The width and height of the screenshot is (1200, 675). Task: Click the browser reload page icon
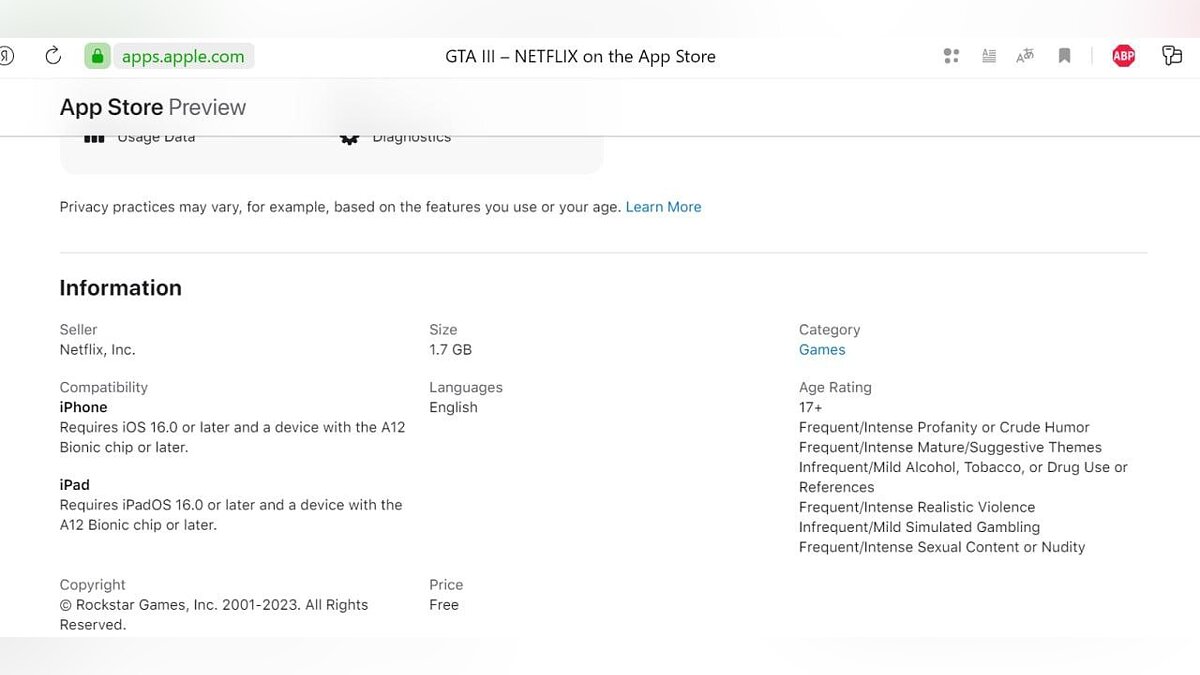(x=53, y=56)
